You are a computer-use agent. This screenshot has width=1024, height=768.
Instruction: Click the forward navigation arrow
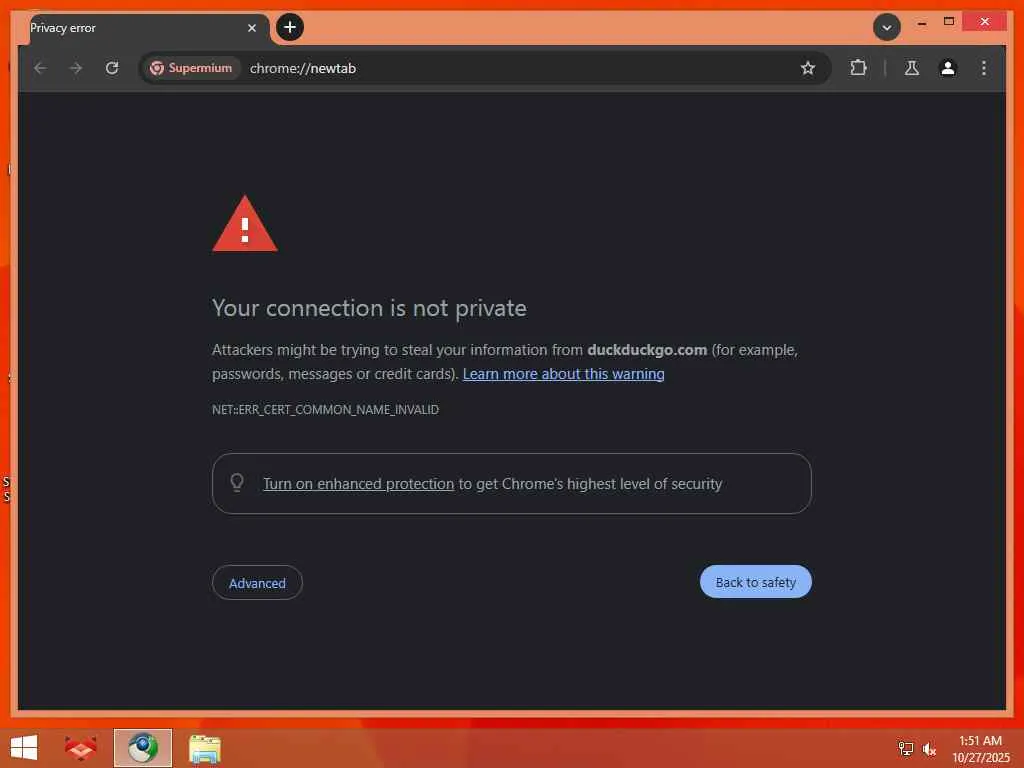pos(76,68)
